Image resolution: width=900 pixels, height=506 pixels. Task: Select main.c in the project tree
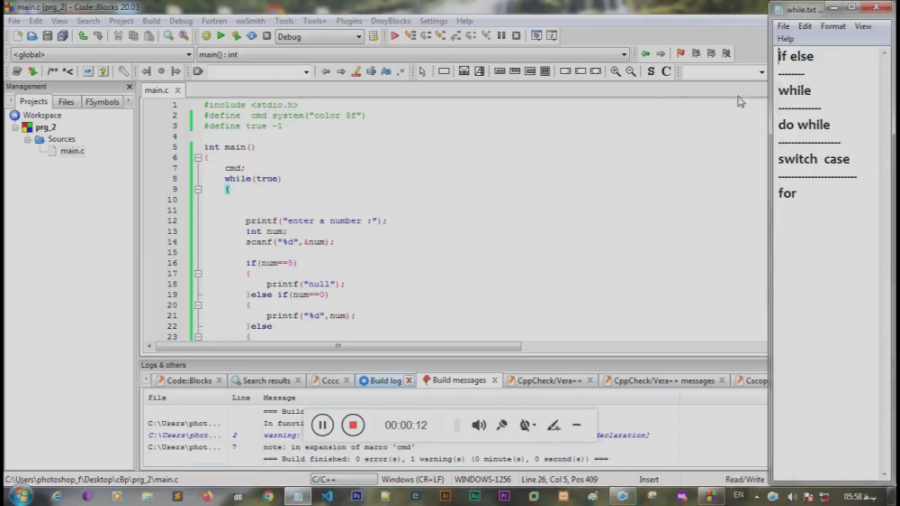(x=72, y=151)
